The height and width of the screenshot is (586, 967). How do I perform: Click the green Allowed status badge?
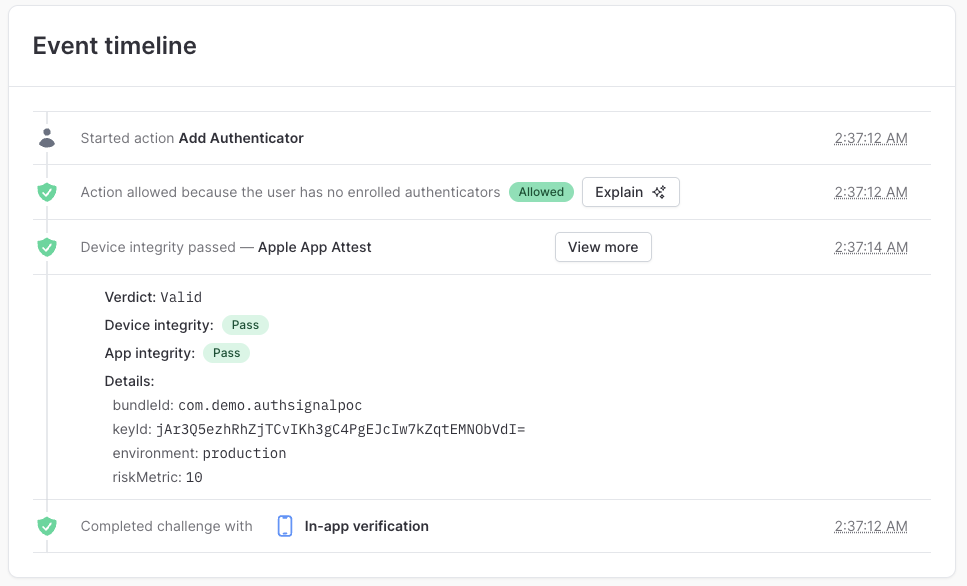click(541, 192)
